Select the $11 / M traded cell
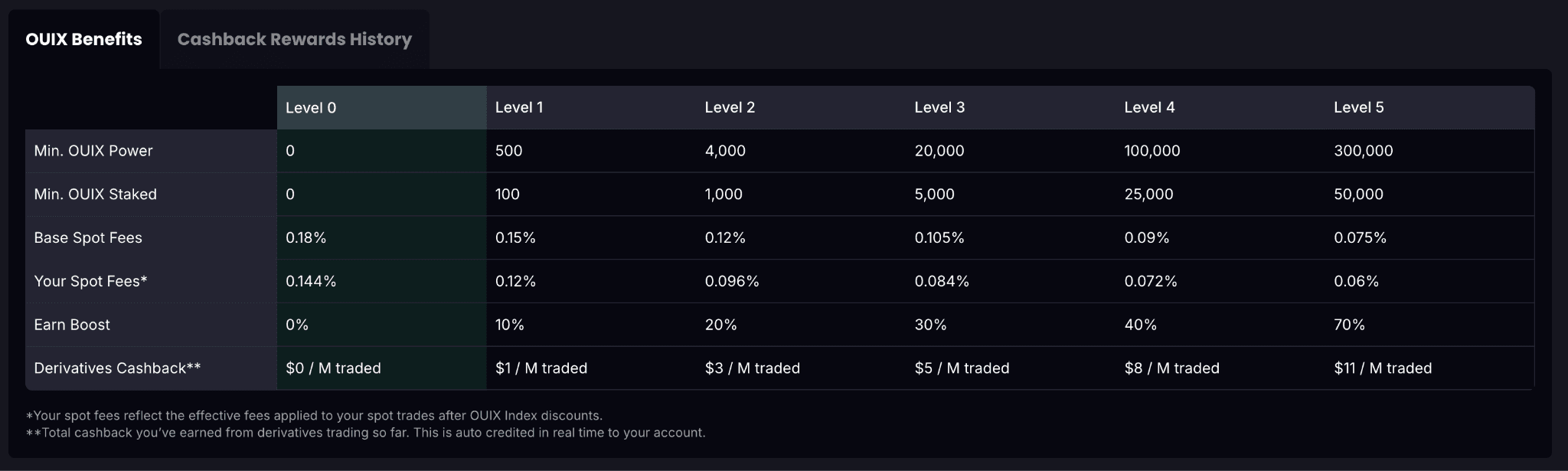1568x471 pixels. coord(1383,368)
